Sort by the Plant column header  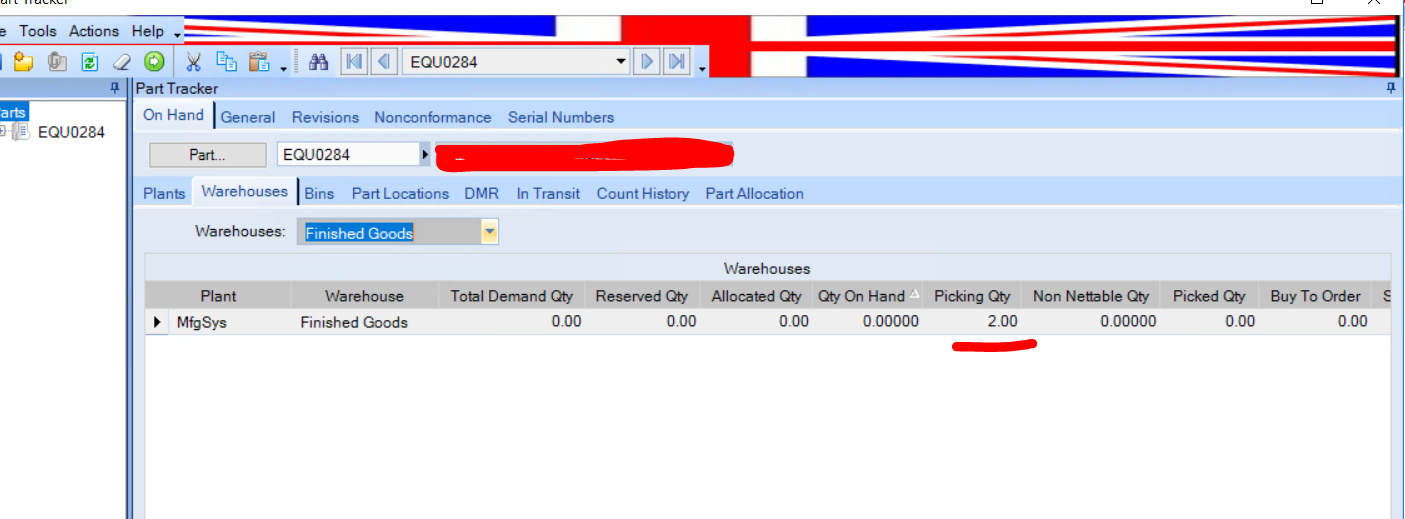(x=218, y=296)
